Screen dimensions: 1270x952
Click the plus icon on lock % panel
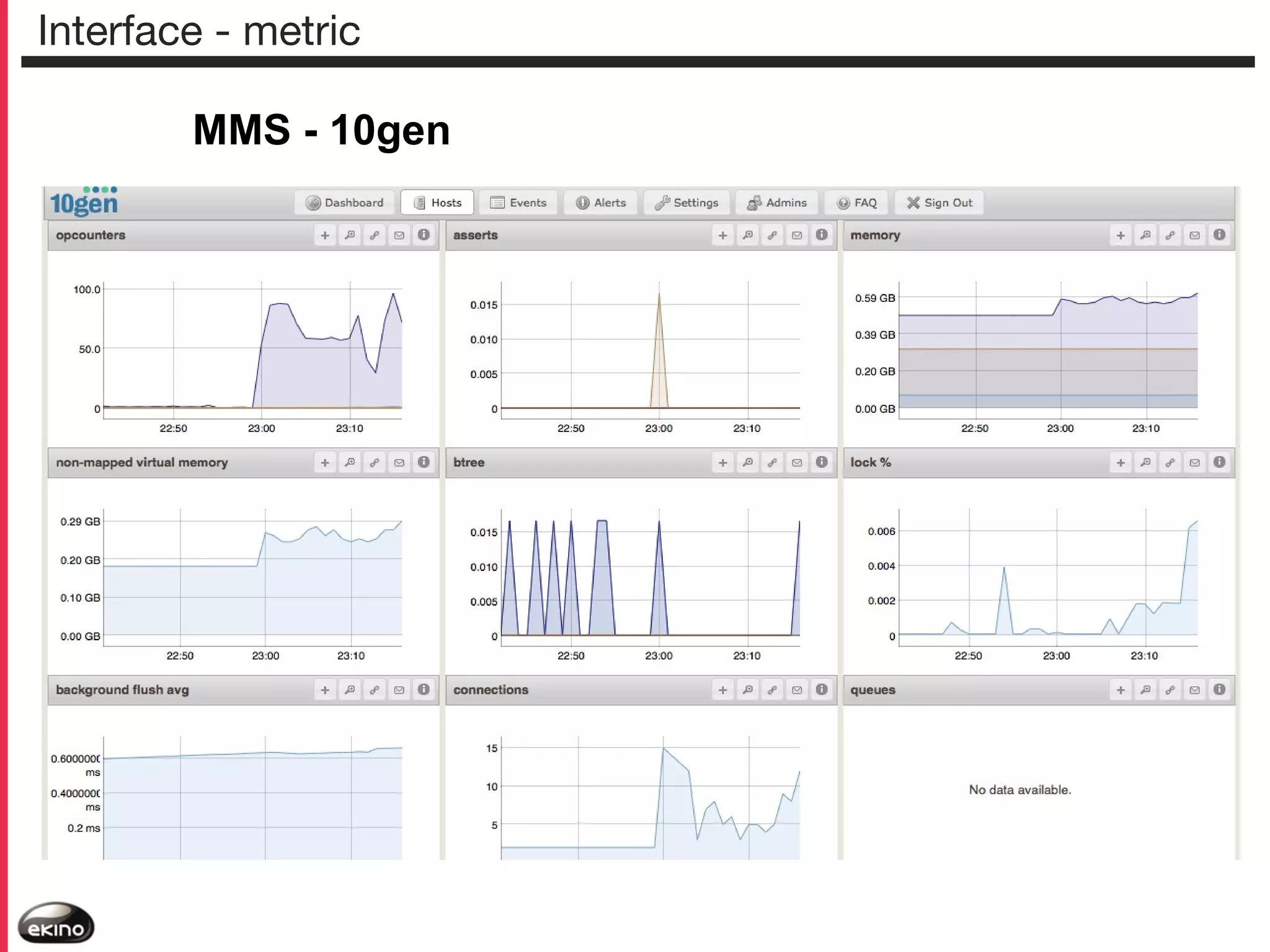pos(1121,463)
